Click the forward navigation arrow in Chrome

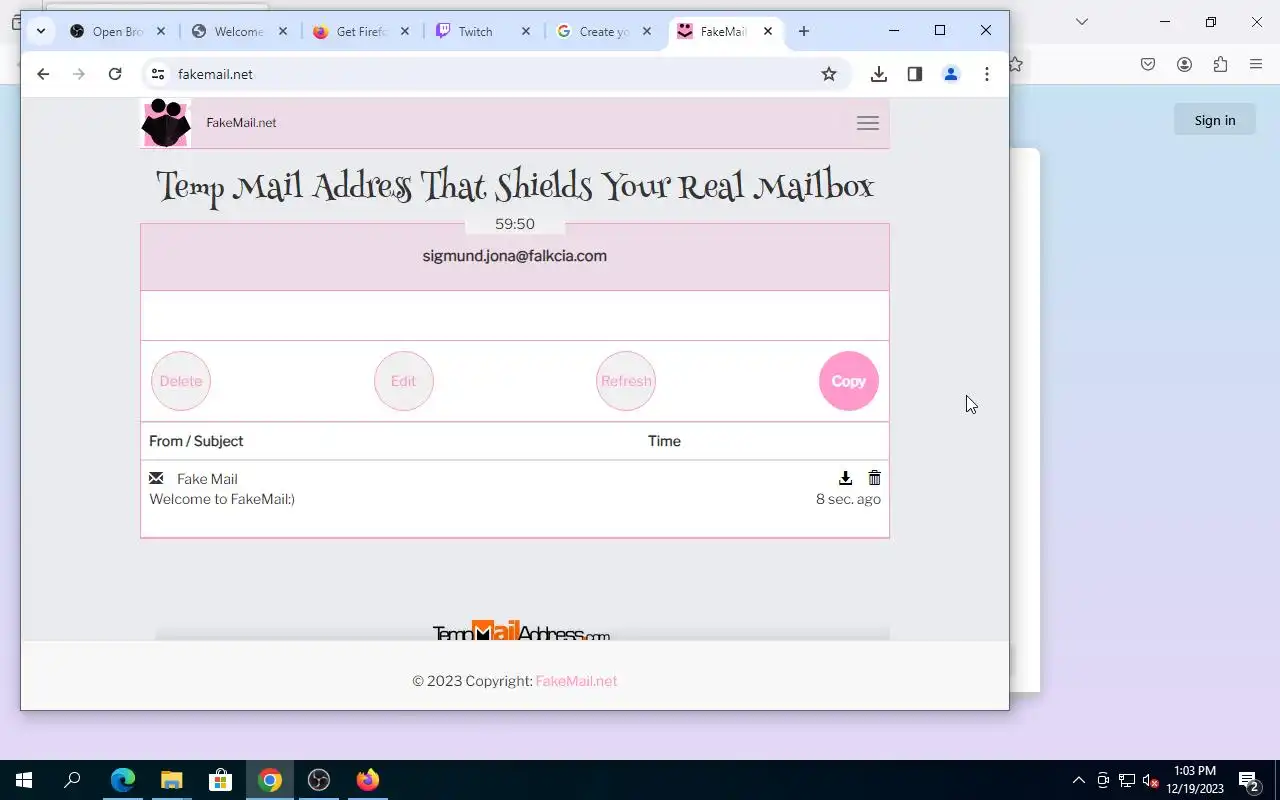(x=79, y=74)
